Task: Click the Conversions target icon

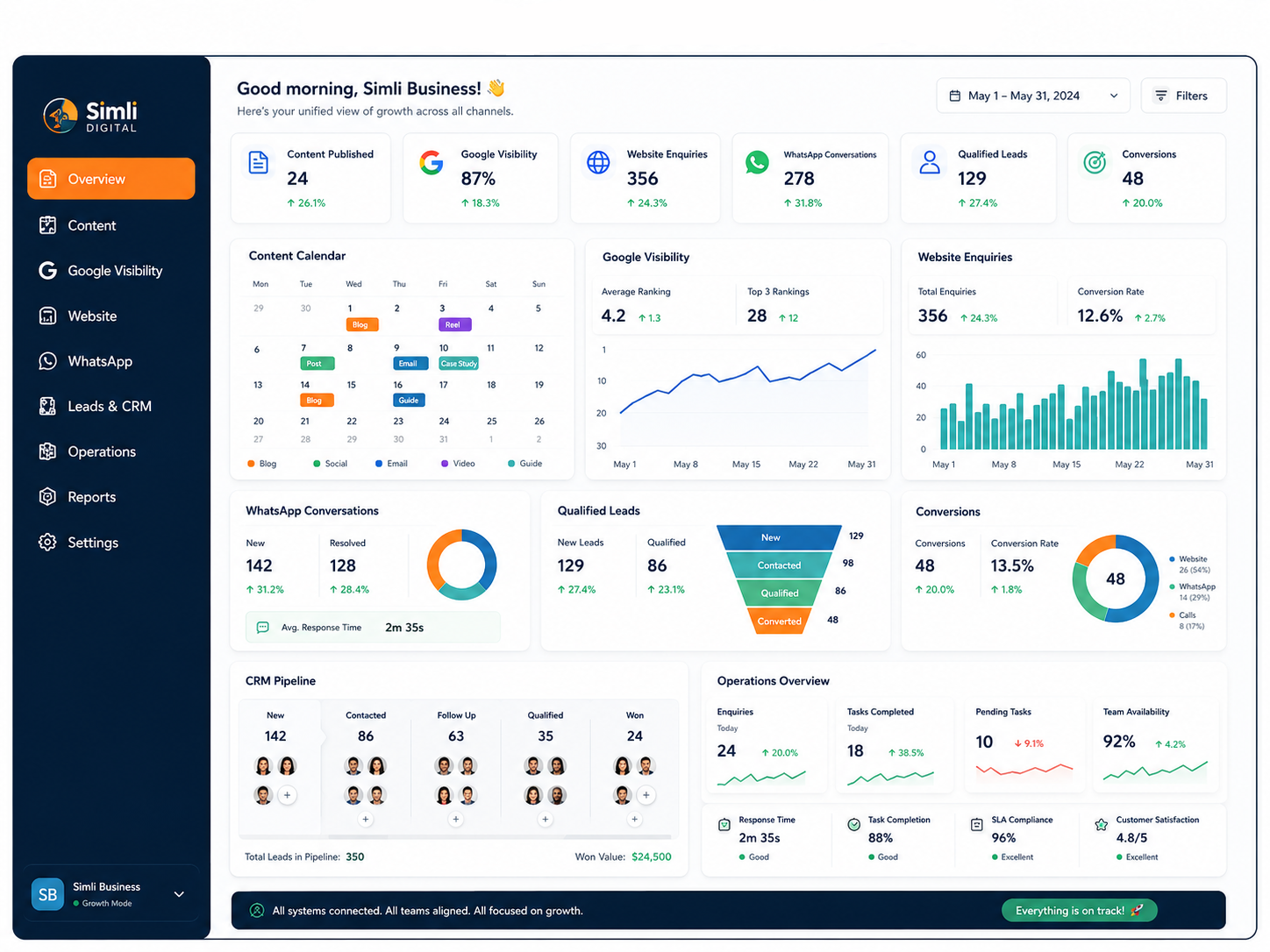Action: (x=1095, y=162)
